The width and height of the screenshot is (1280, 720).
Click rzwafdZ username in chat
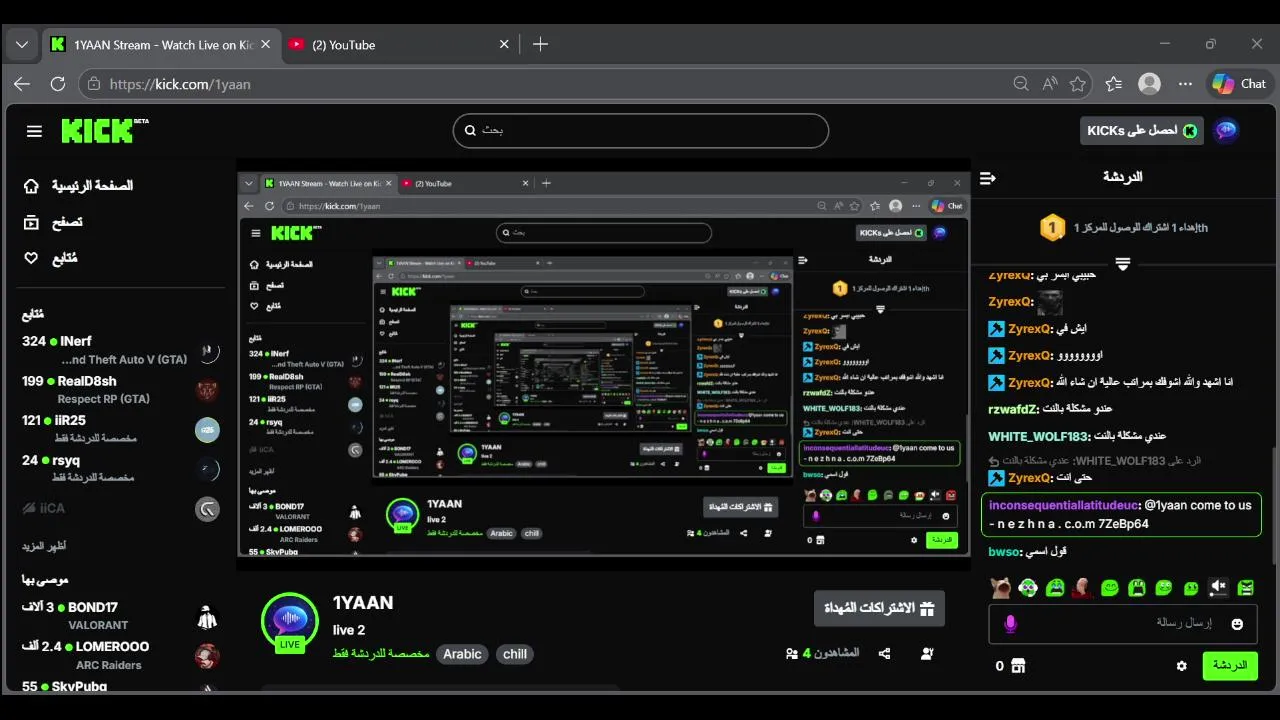[x=1013, y=409]
